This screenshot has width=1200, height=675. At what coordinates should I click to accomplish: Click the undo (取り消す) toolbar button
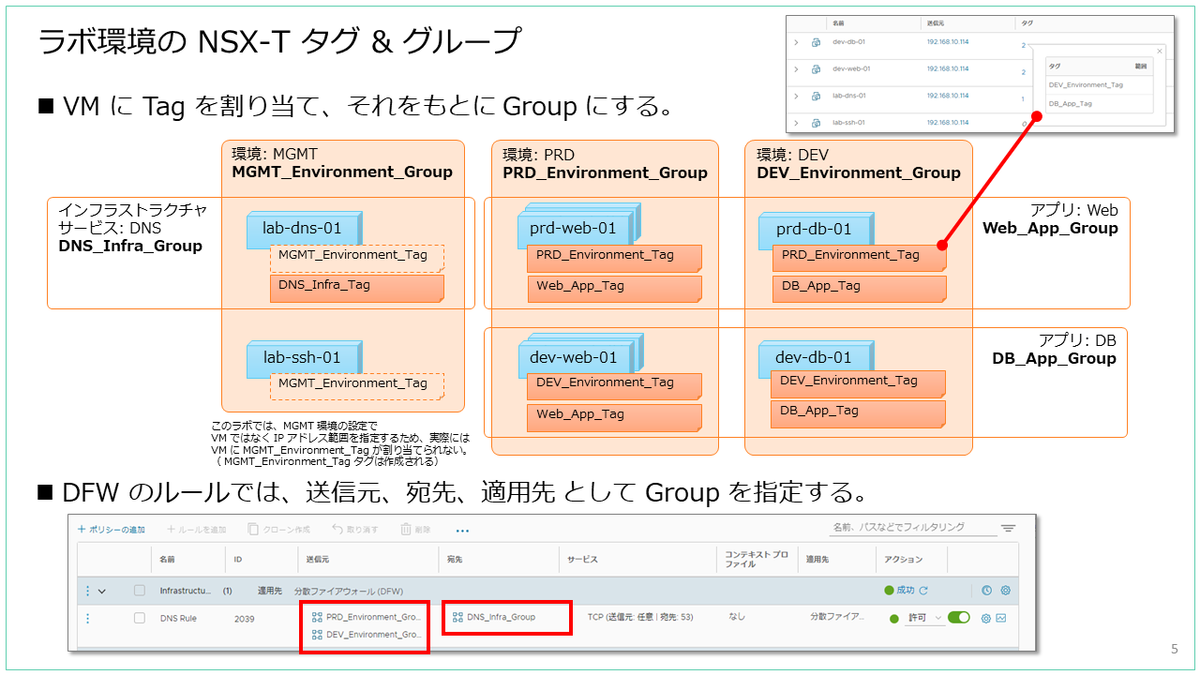pos(355,529)
